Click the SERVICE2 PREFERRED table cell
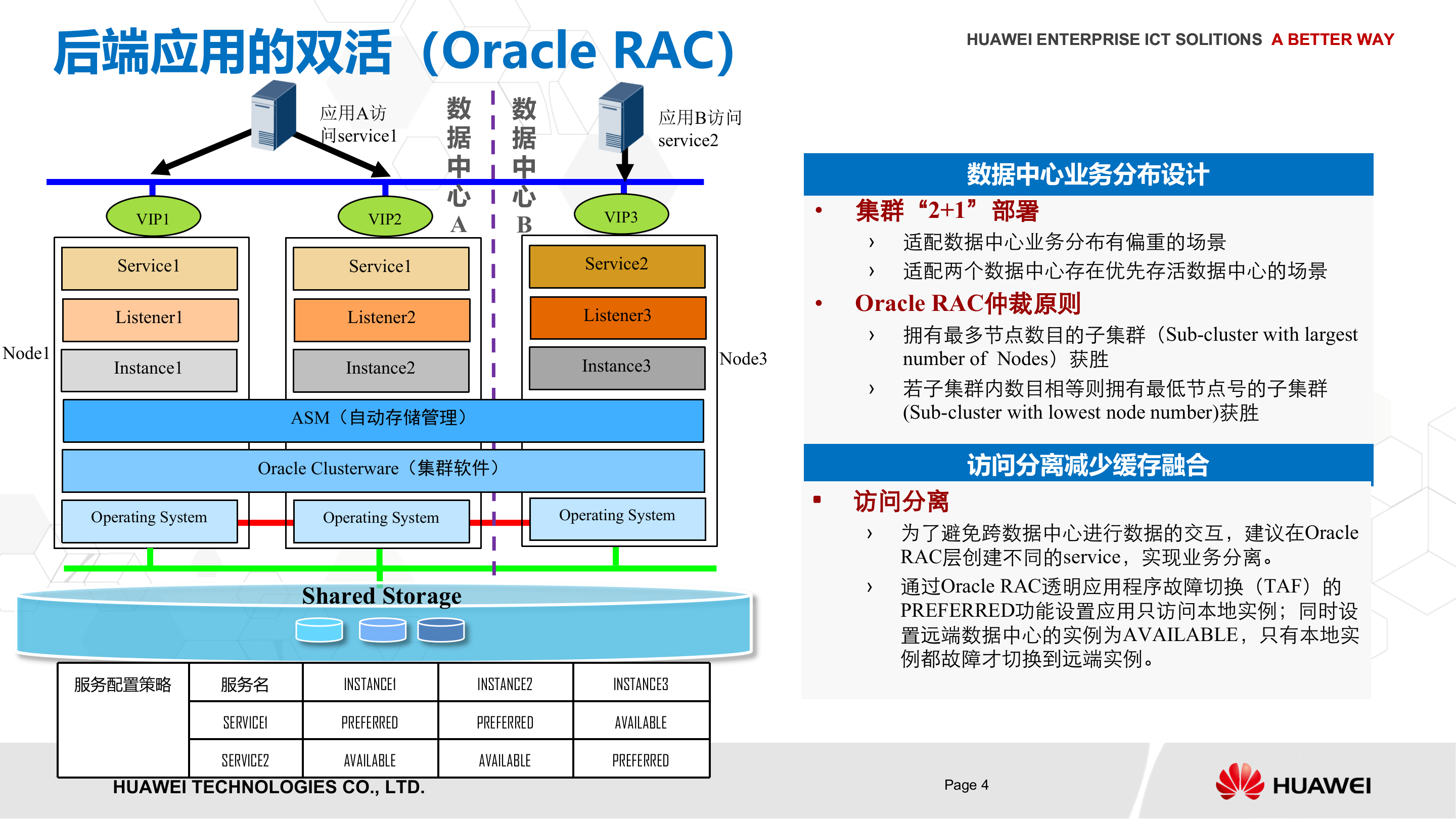The image size is (1456, 819). [641, 760]
